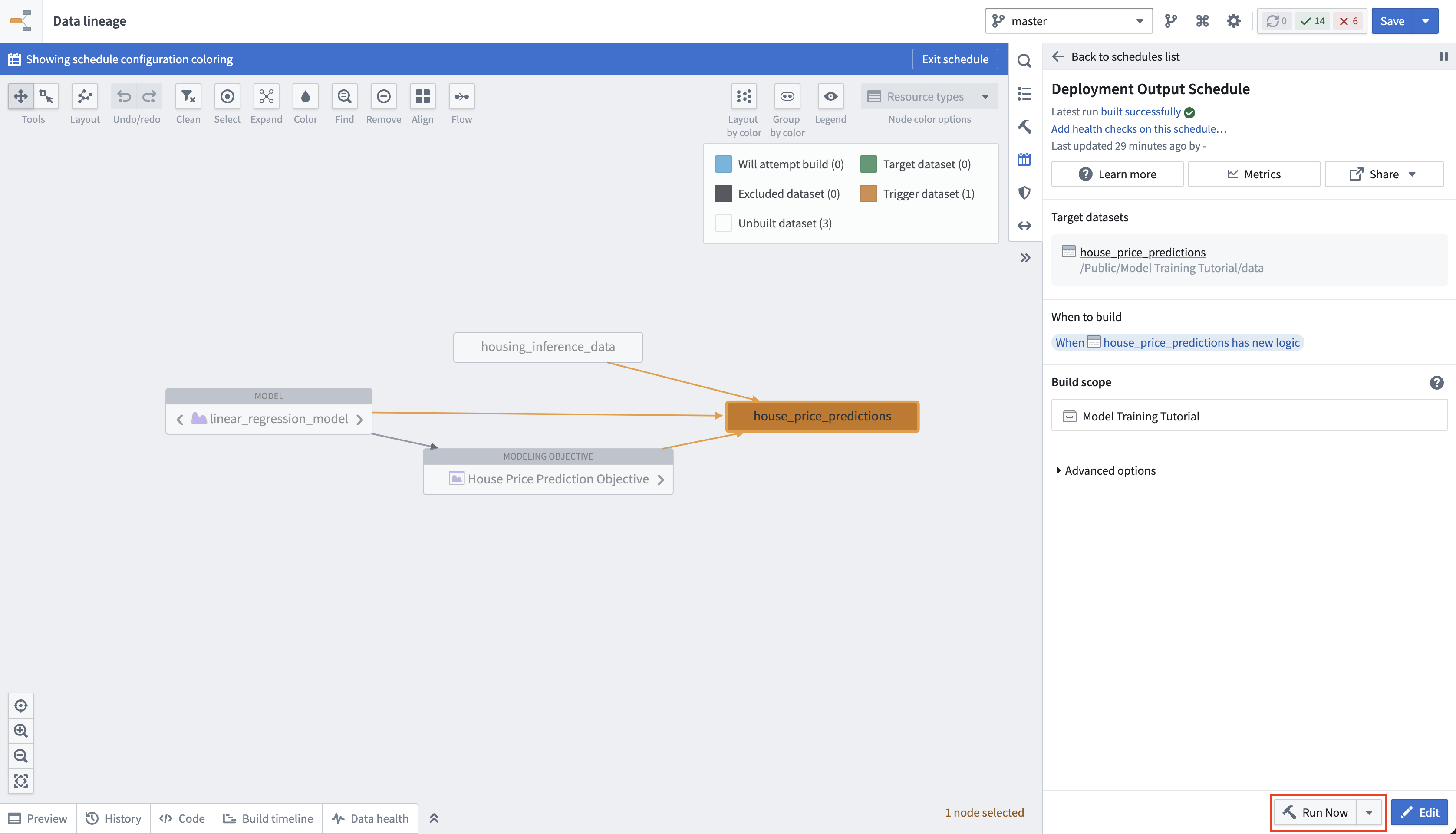Image resolution: width=1456 pixels, height=834 pixels.
Task: Select the Layout tool icon
Action: tap(85, 96)
